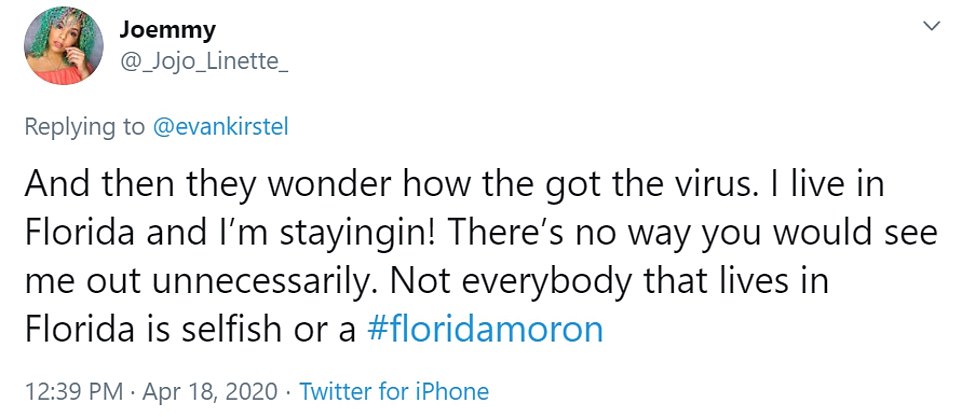Open Joemmy's profile picture avatar
The image size is (962, 417).
62,44
